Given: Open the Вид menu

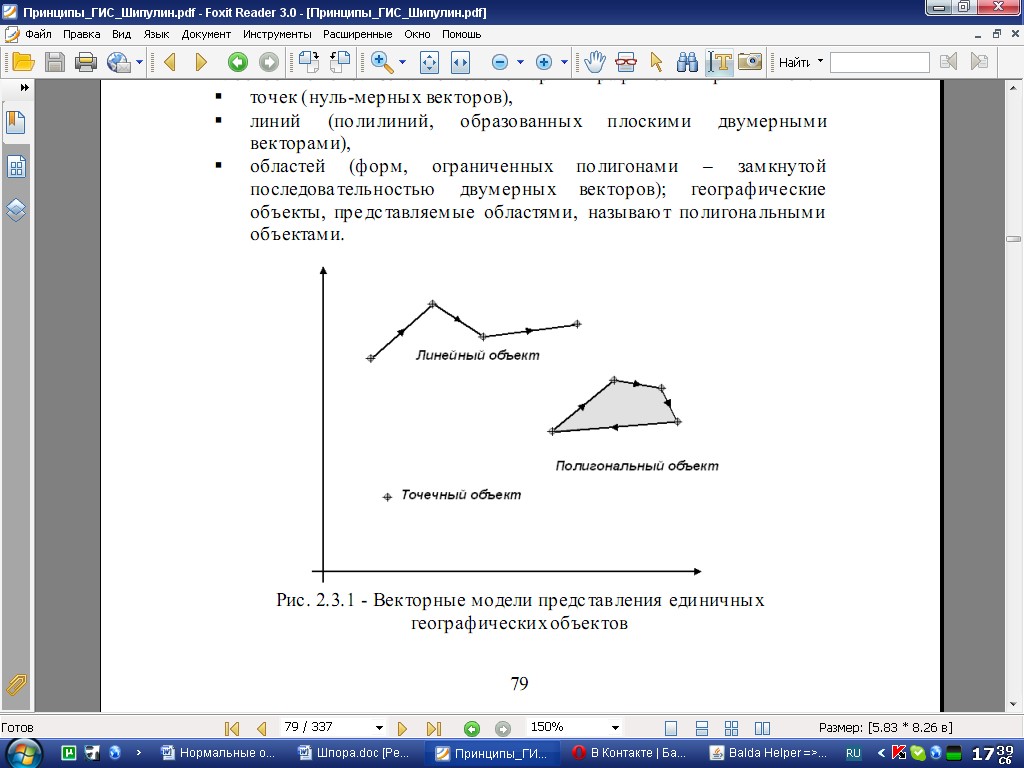Looking at the screenshot, I should click(121, 34).
